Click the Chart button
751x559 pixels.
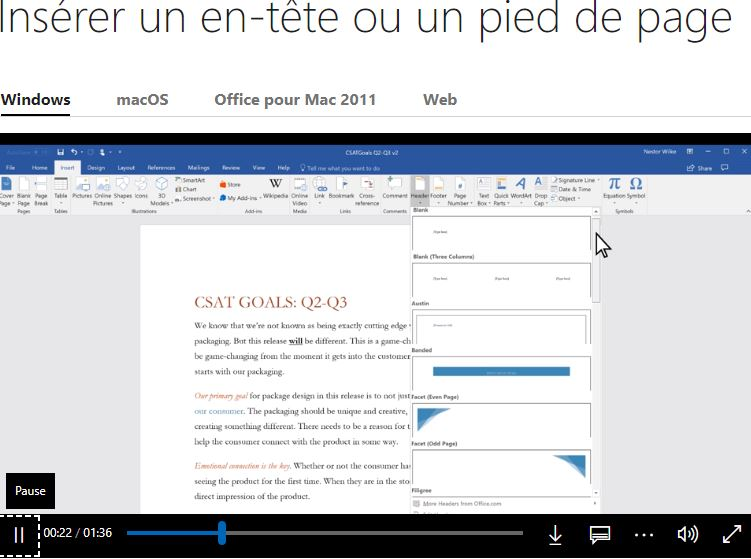click(186, 189)
